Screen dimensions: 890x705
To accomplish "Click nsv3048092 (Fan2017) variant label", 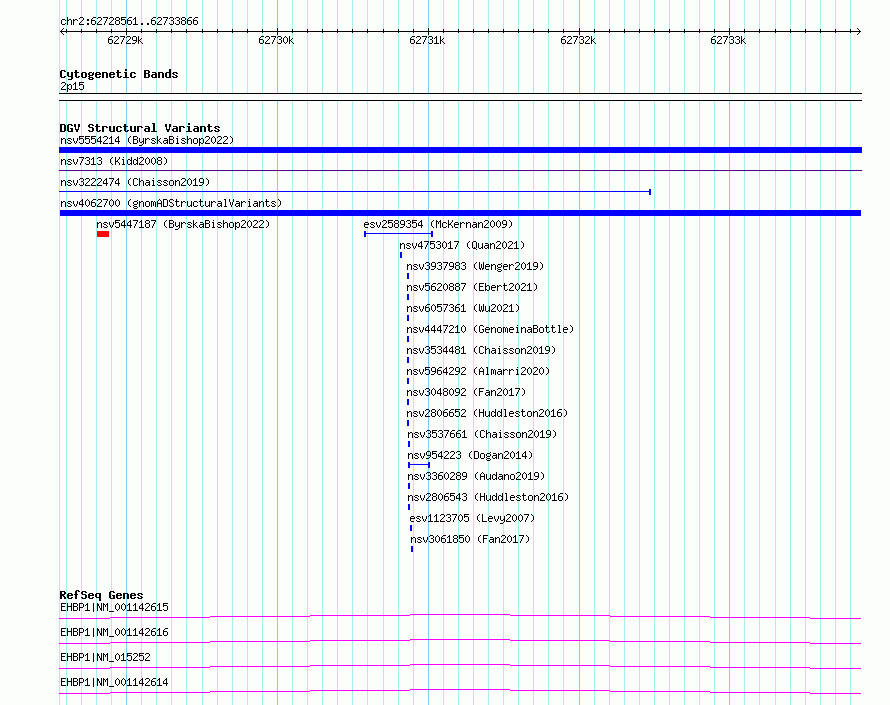I will [x=467, y=392].
